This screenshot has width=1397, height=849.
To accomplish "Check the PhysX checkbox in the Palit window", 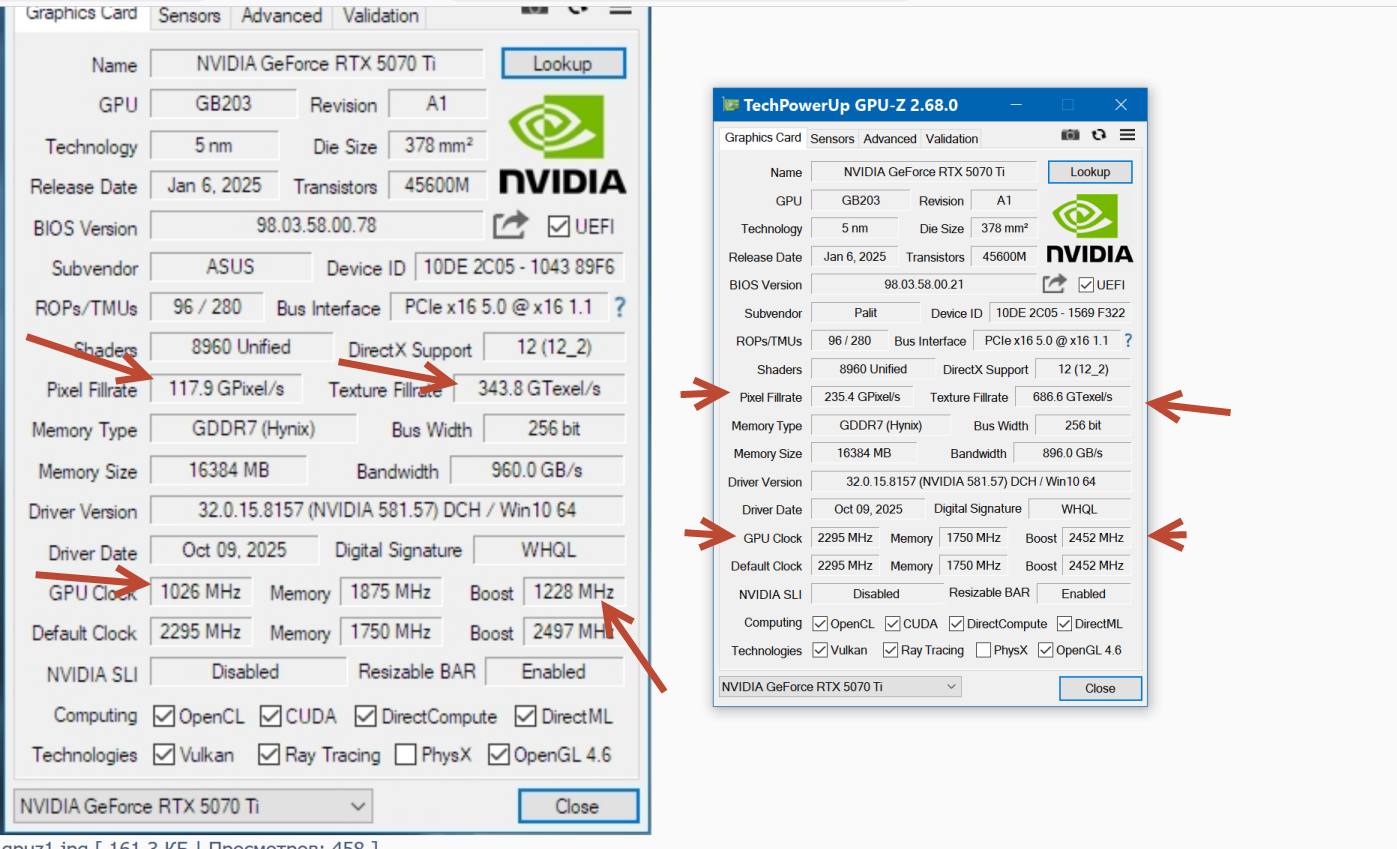I will pos(984,650).
